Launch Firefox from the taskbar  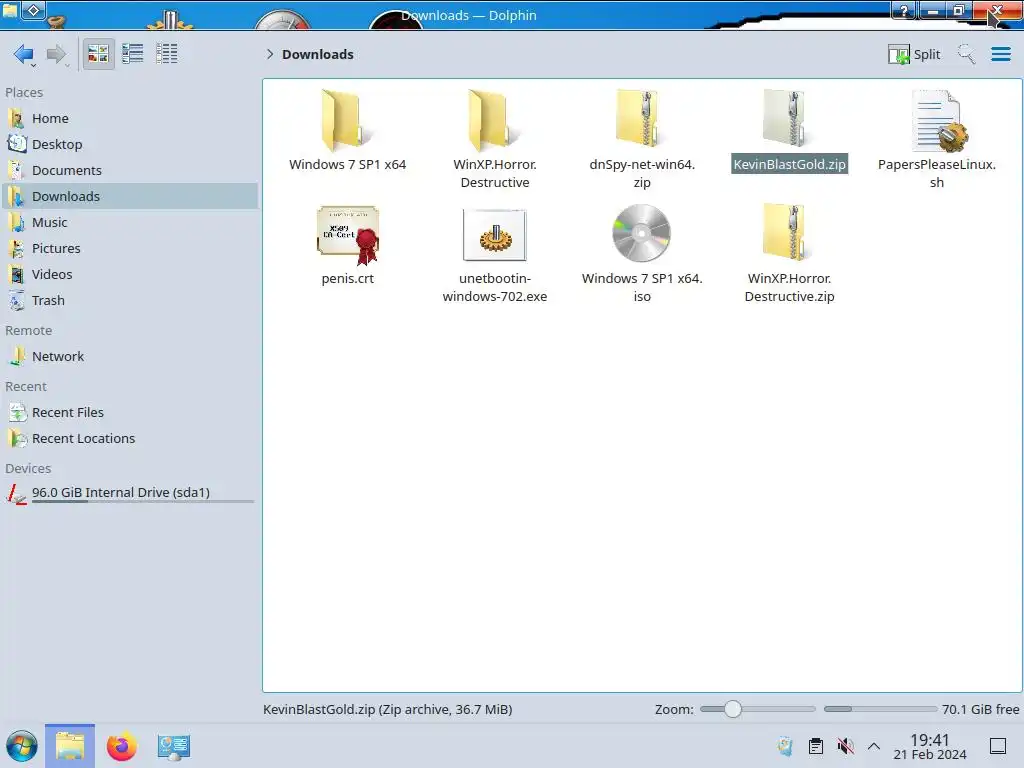(x=121, y=746)
